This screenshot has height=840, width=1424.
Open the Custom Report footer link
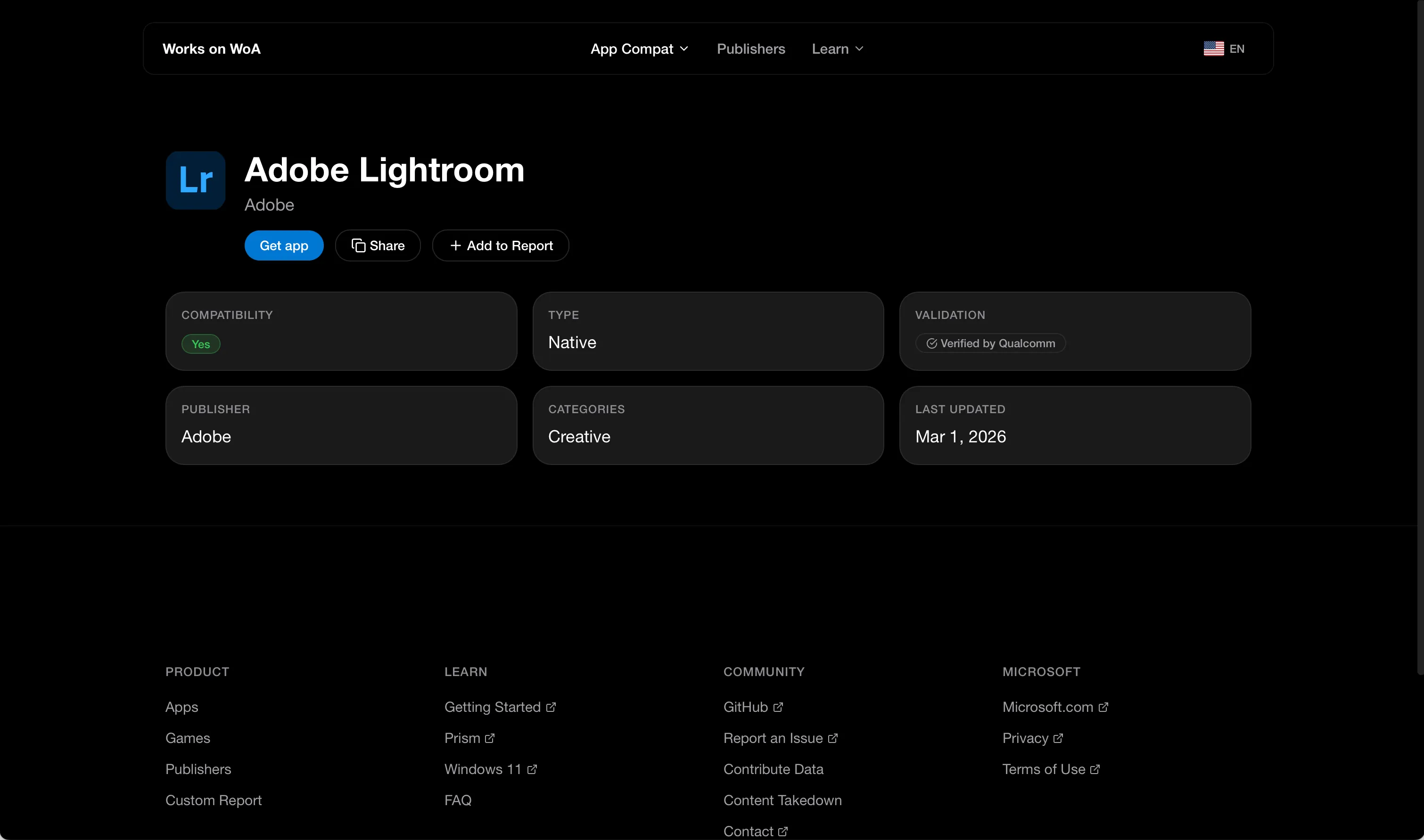tap(214, 801)
